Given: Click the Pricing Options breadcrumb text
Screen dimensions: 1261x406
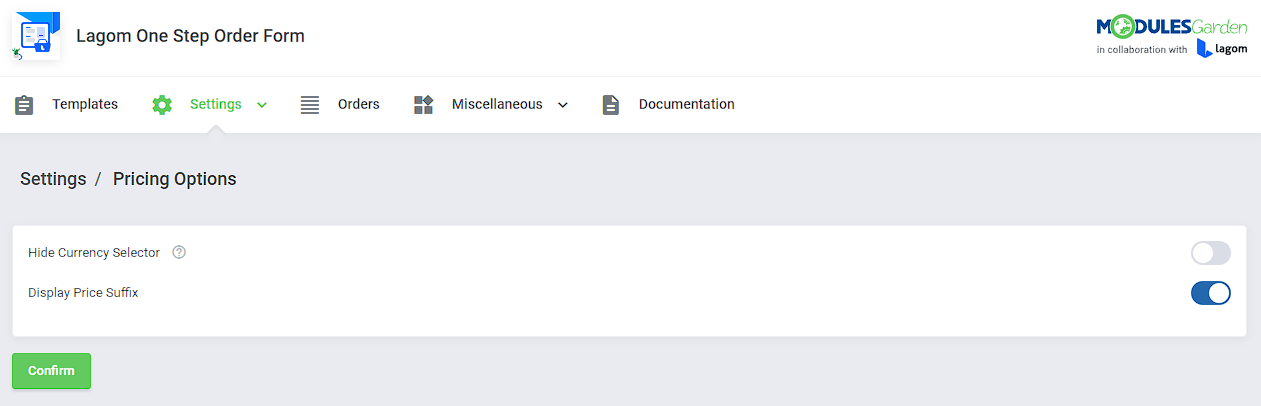Looking at the screenshot, I should pyautogui.click(x=175, y=179).
